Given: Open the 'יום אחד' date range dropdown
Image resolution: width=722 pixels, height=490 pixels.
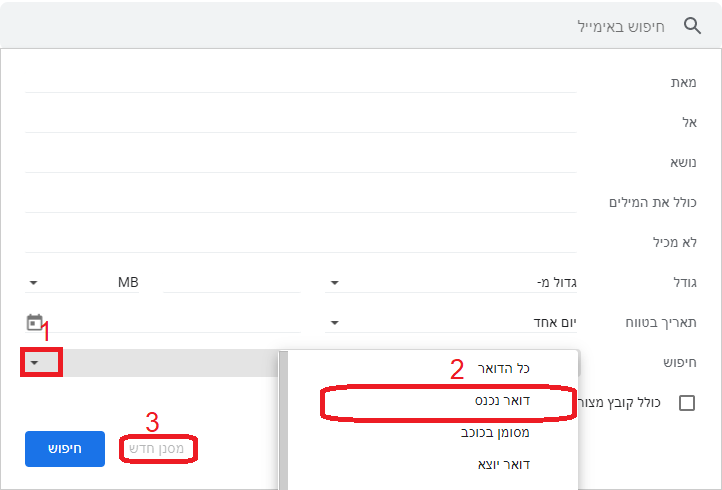Looking at the screenshot, I should click(x=451, y=322).
